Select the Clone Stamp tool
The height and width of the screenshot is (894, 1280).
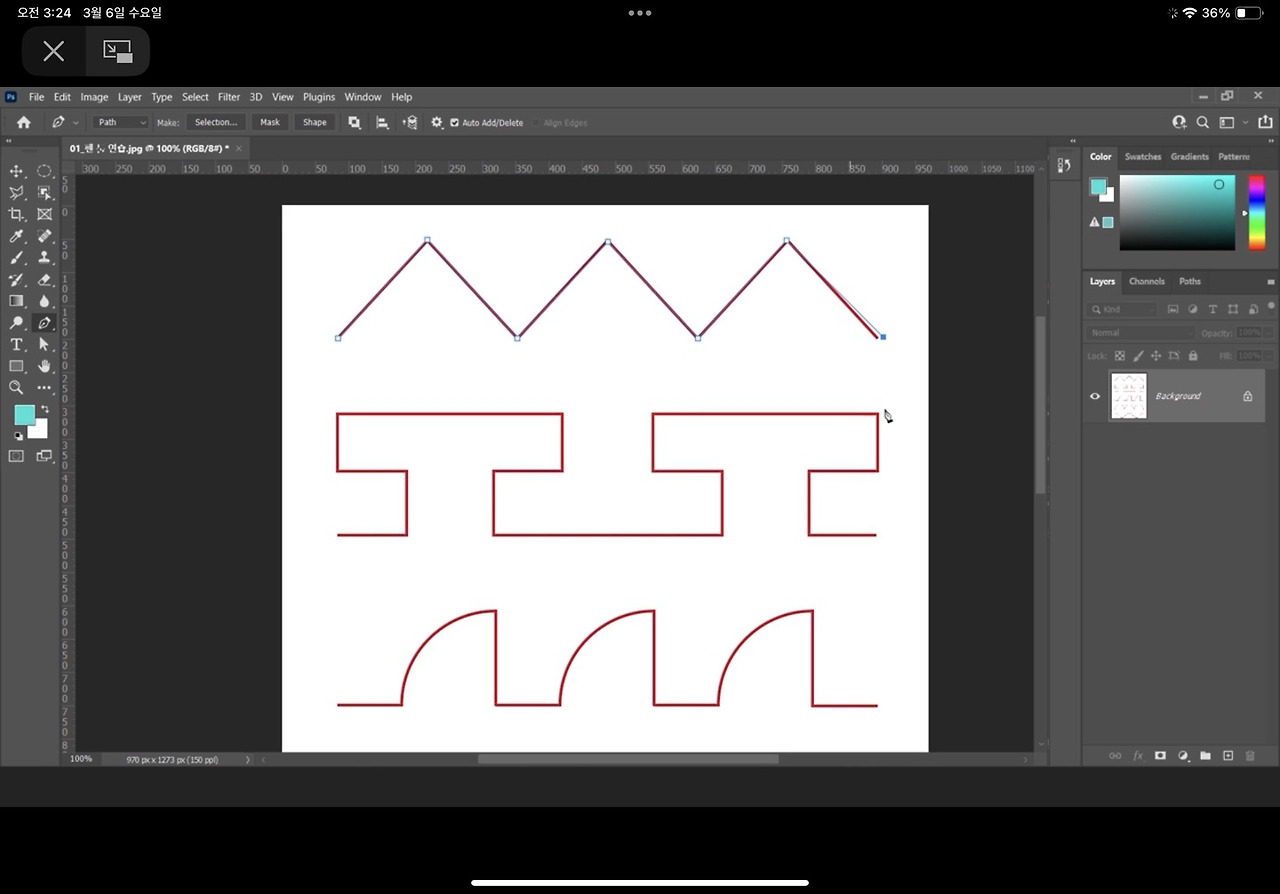click(x=44, y=258)
